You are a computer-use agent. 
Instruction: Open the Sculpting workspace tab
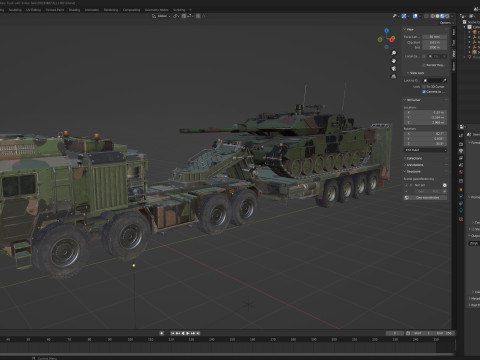point(15,10)
